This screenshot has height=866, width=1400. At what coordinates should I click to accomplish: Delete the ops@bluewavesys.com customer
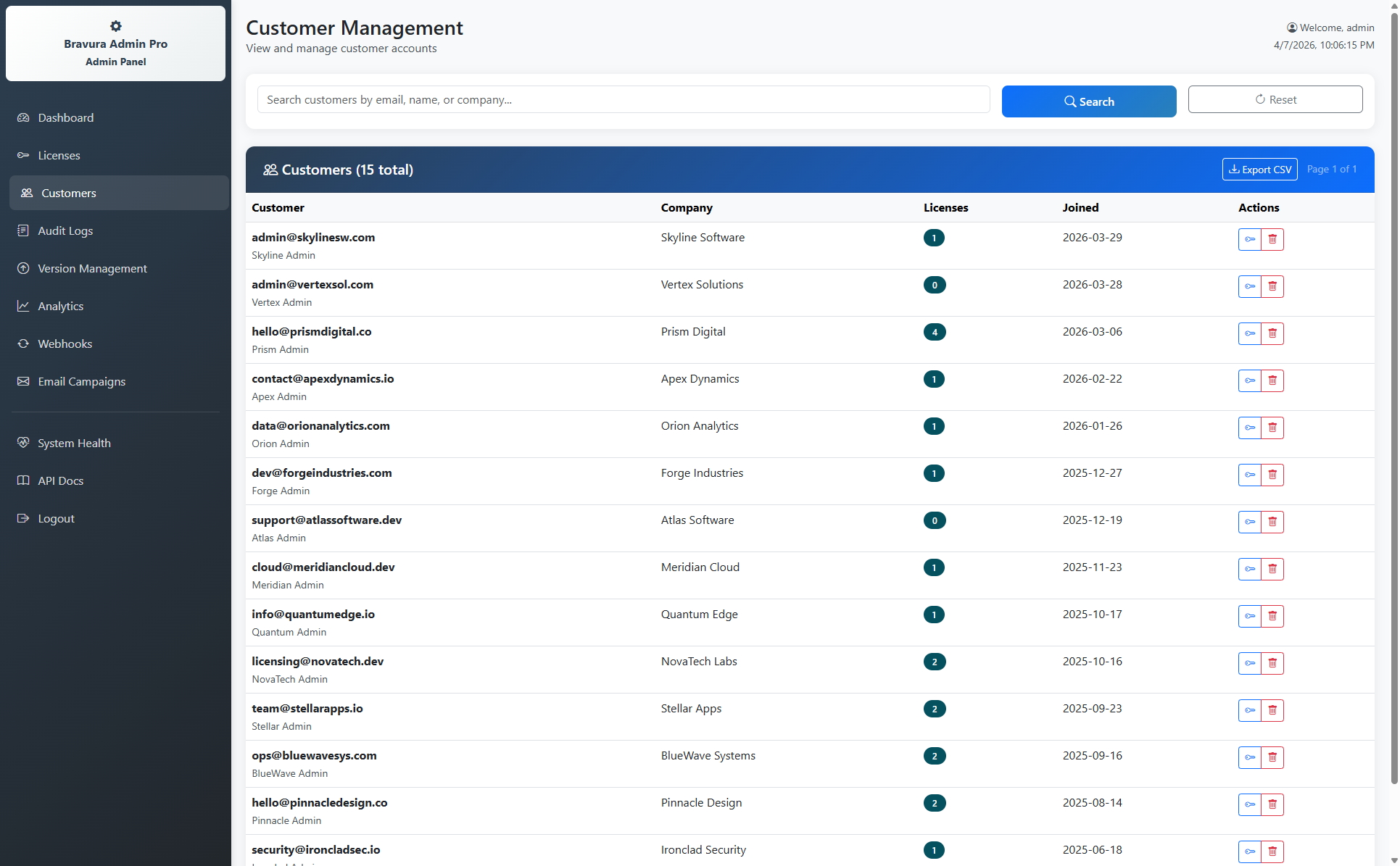pyautogui.click(x=1272, y=757)
